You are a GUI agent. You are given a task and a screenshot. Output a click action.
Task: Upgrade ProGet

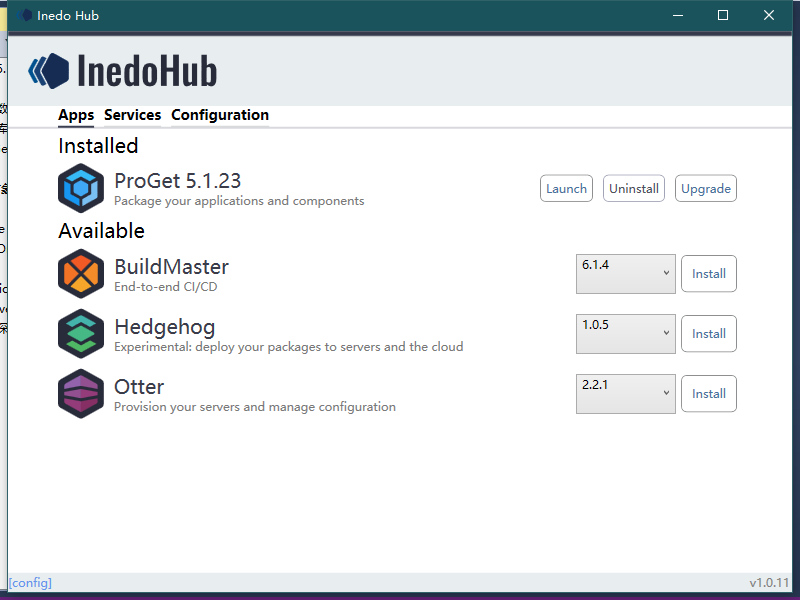[x=706, y=188]
